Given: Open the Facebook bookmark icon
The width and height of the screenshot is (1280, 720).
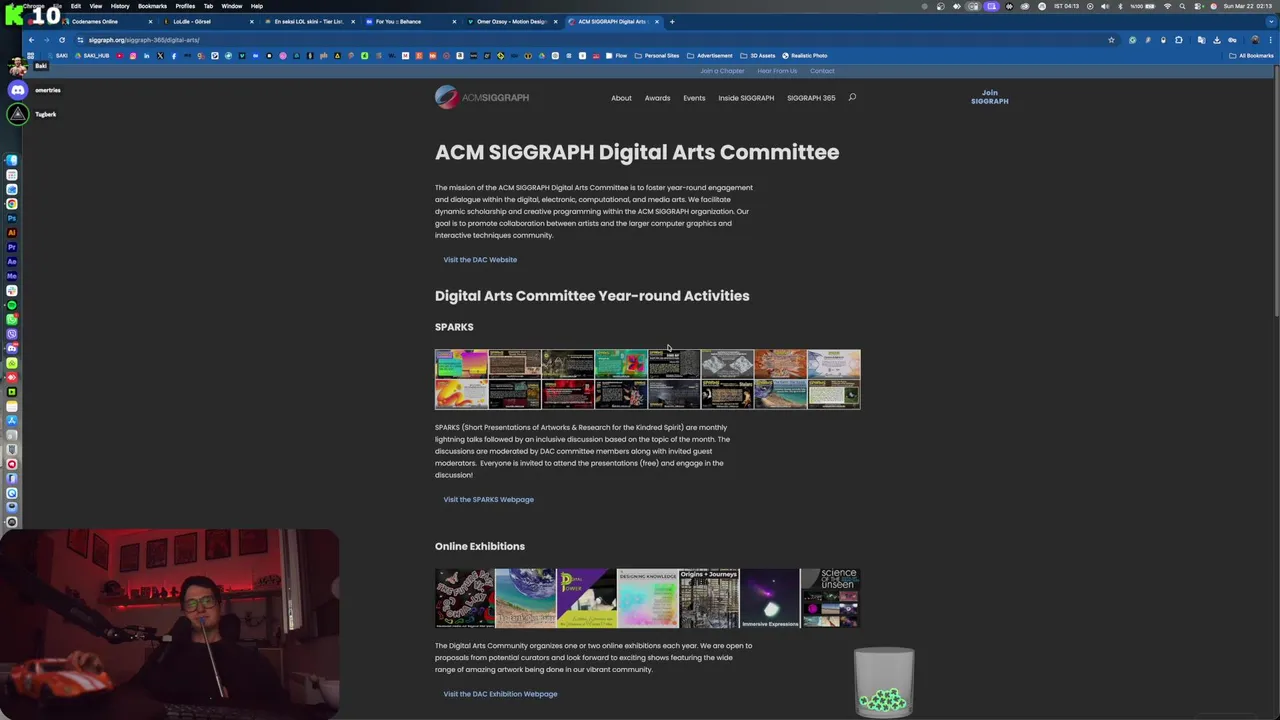Looking at the screenshot, I should pyautogui.click(x=173, y=55).
